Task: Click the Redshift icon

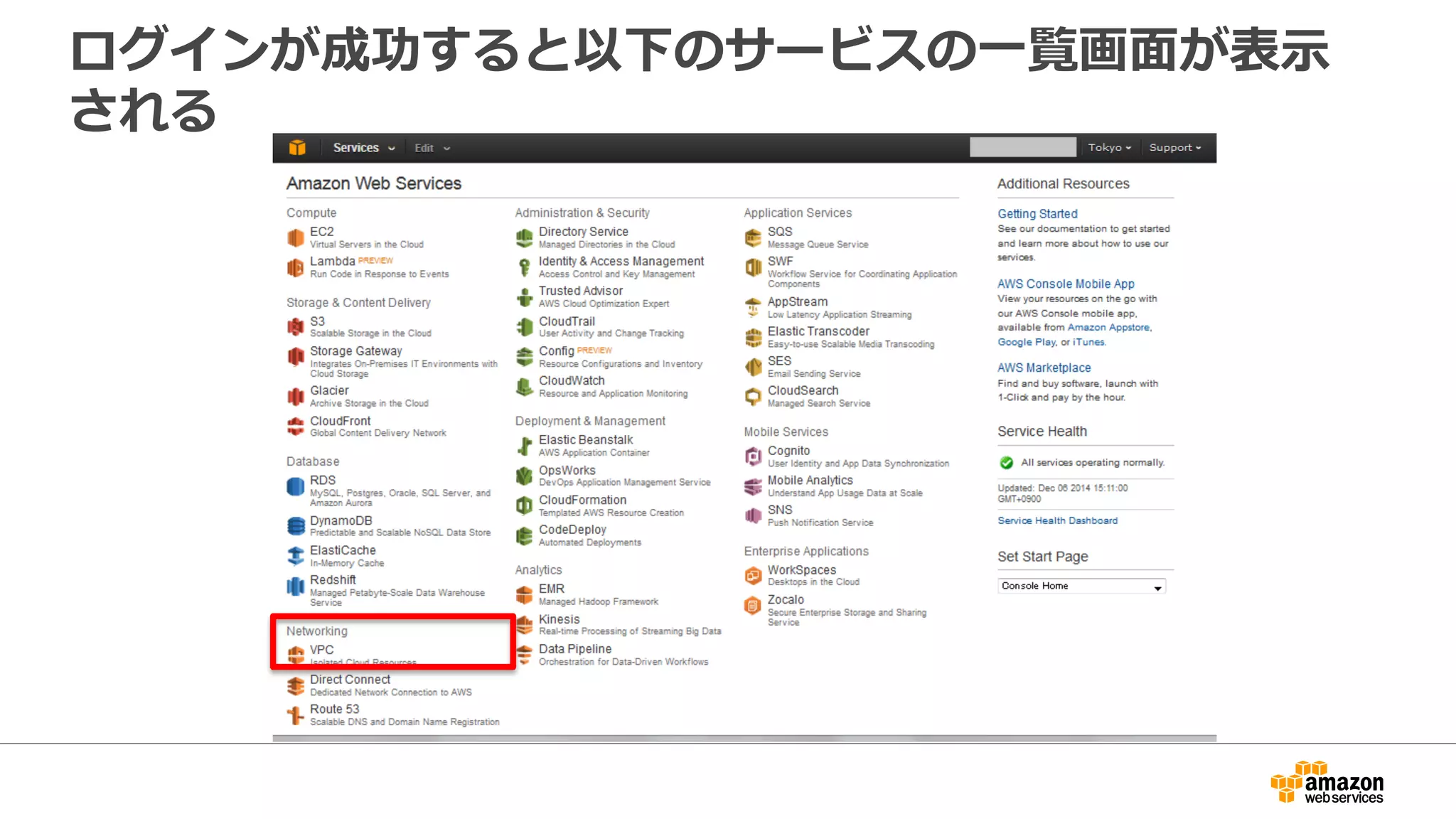Action: click(x=296, y=586)
